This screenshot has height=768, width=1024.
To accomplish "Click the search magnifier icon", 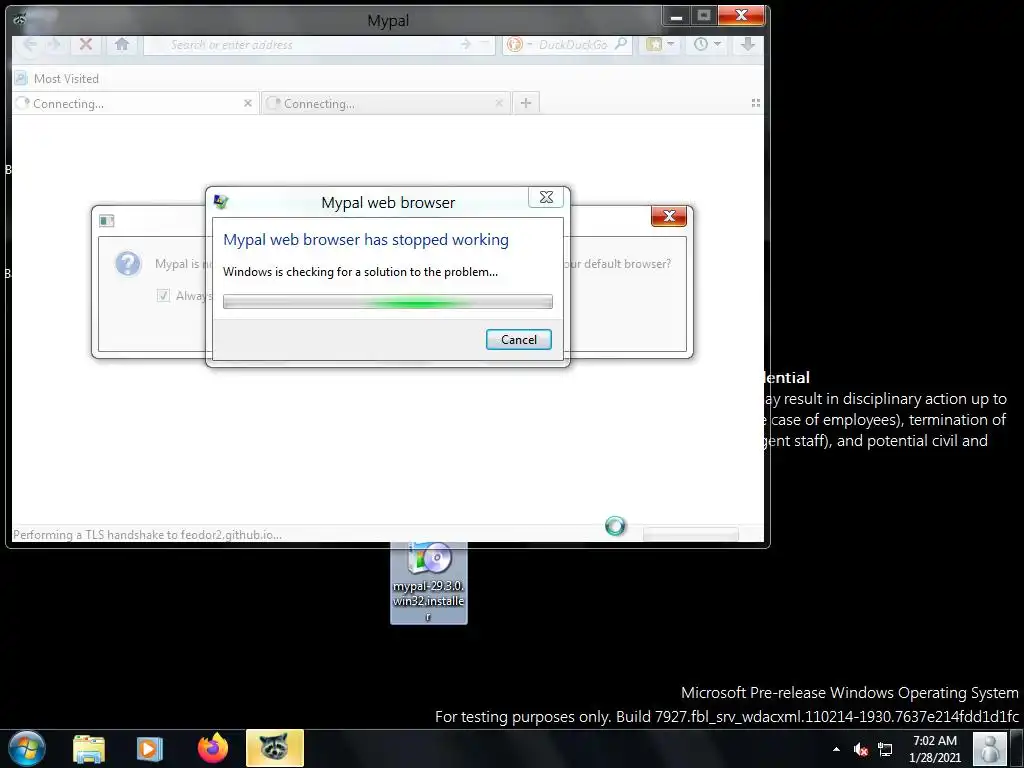I will [621, 44].
